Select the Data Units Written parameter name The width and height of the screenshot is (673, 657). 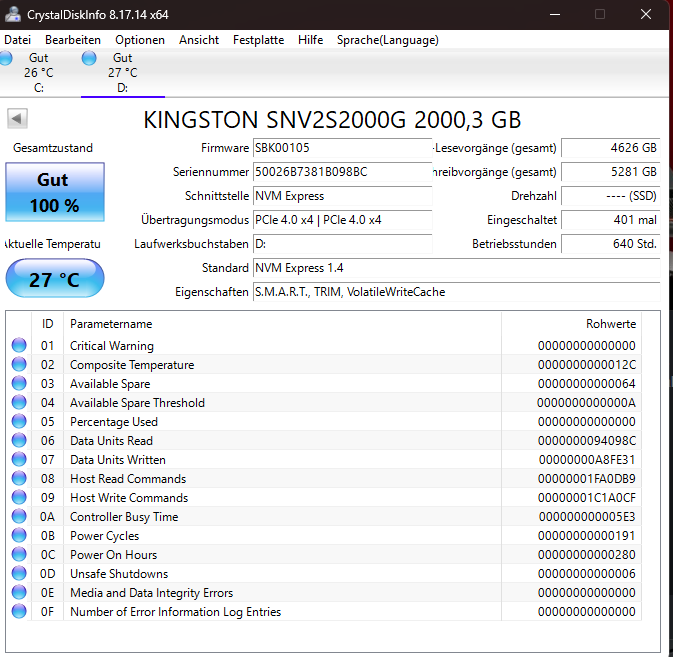(118, 460)
